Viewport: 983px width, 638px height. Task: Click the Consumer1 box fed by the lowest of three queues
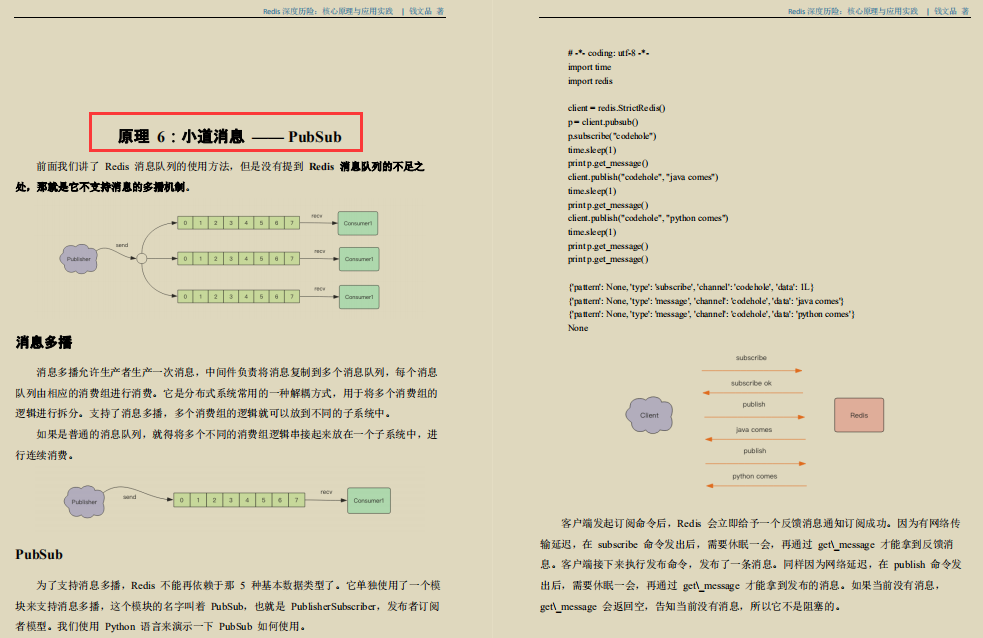[359, 297]
